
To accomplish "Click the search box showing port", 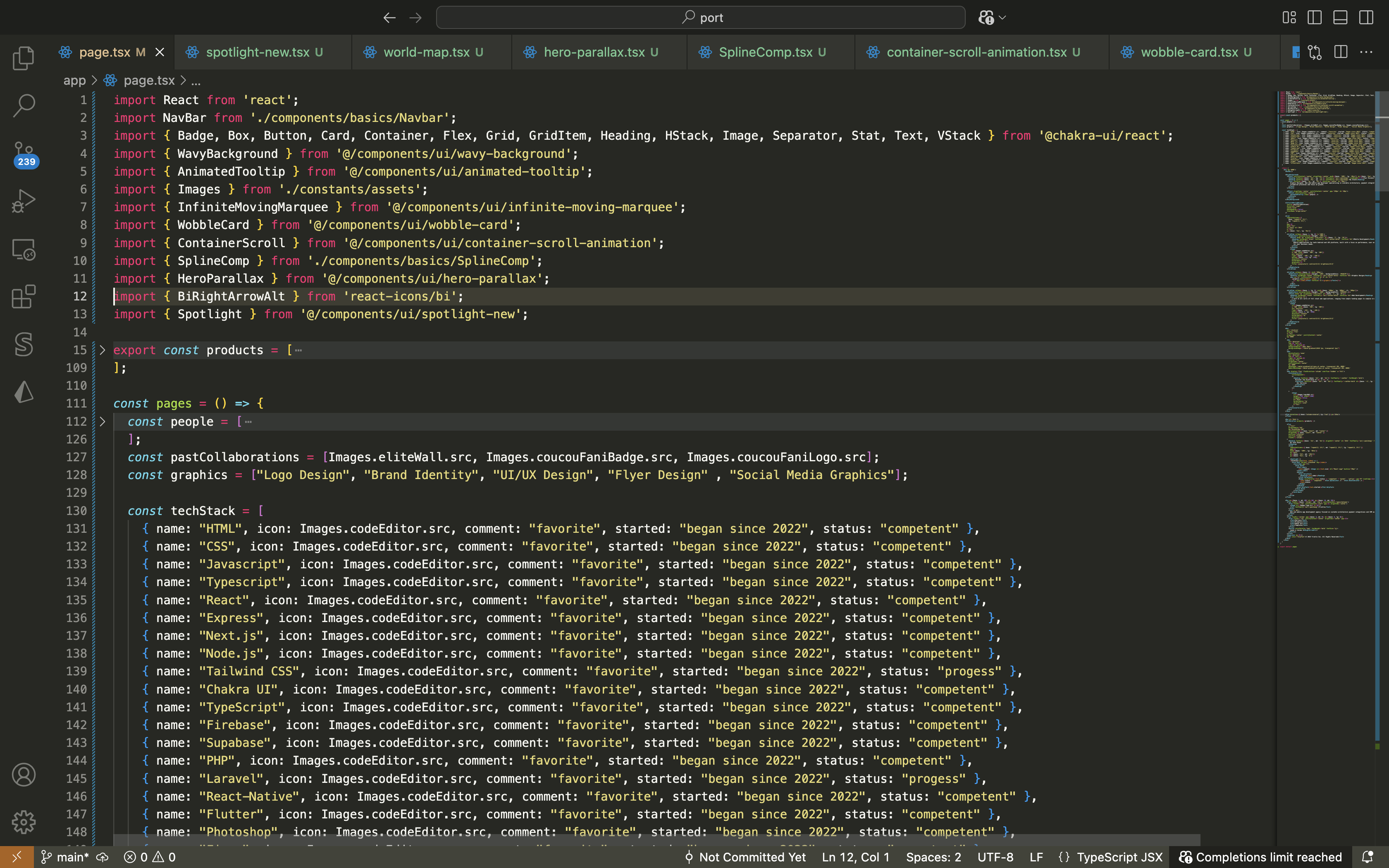I will coord(700,18).
